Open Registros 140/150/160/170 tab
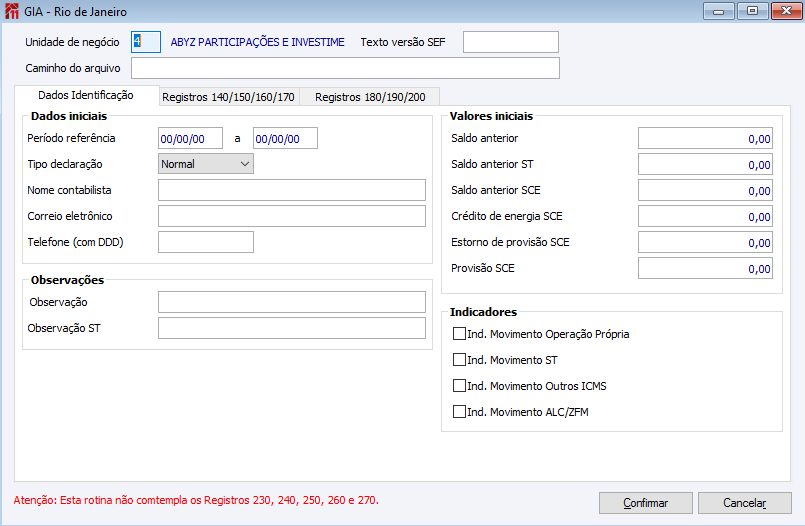 [228, 97]
